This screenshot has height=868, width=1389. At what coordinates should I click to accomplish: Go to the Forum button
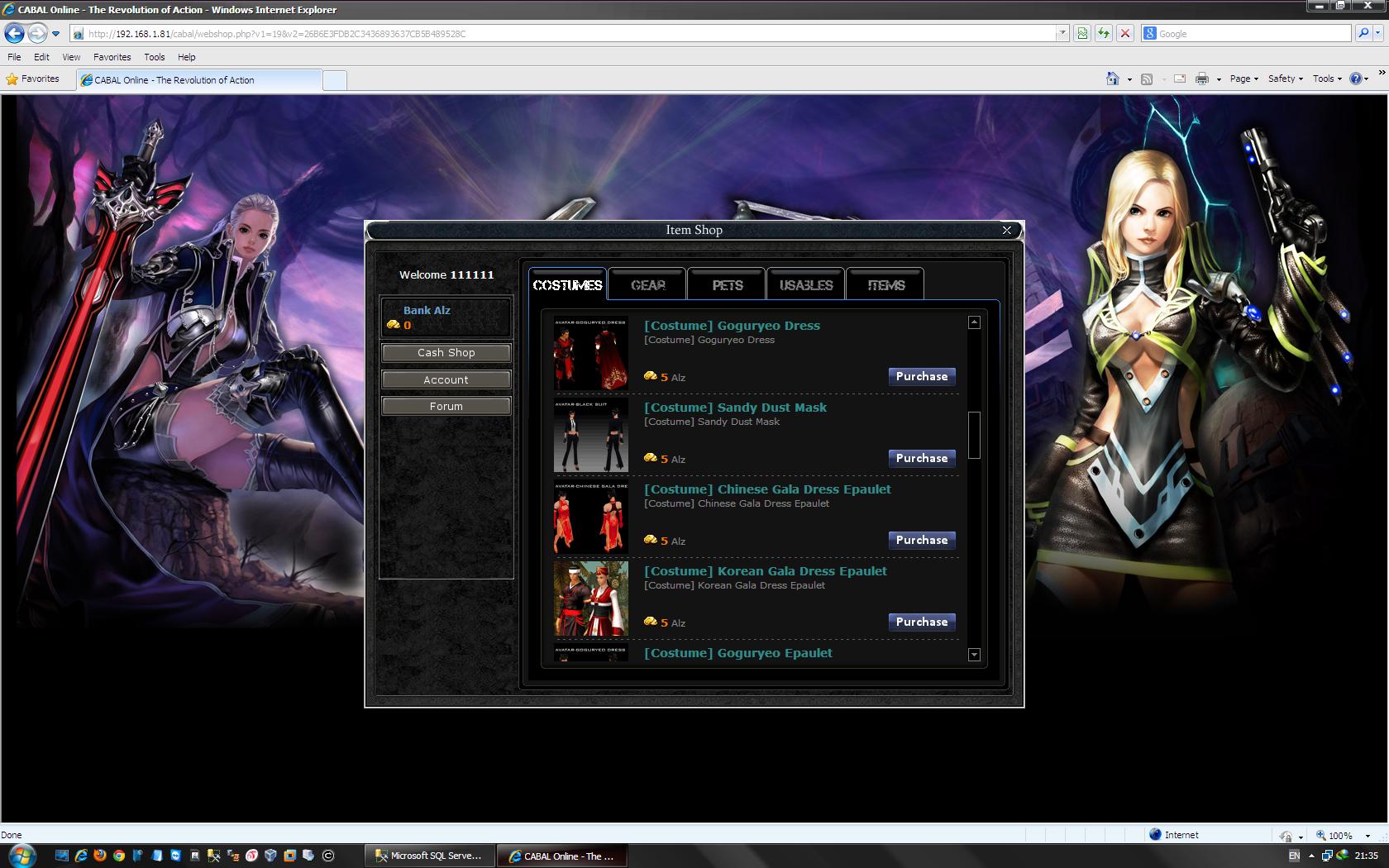click(x=446, y=406)
